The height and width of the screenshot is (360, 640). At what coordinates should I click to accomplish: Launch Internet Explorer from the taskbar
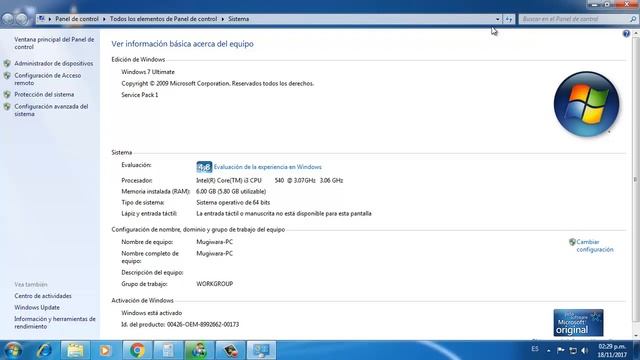pos(44,350)
